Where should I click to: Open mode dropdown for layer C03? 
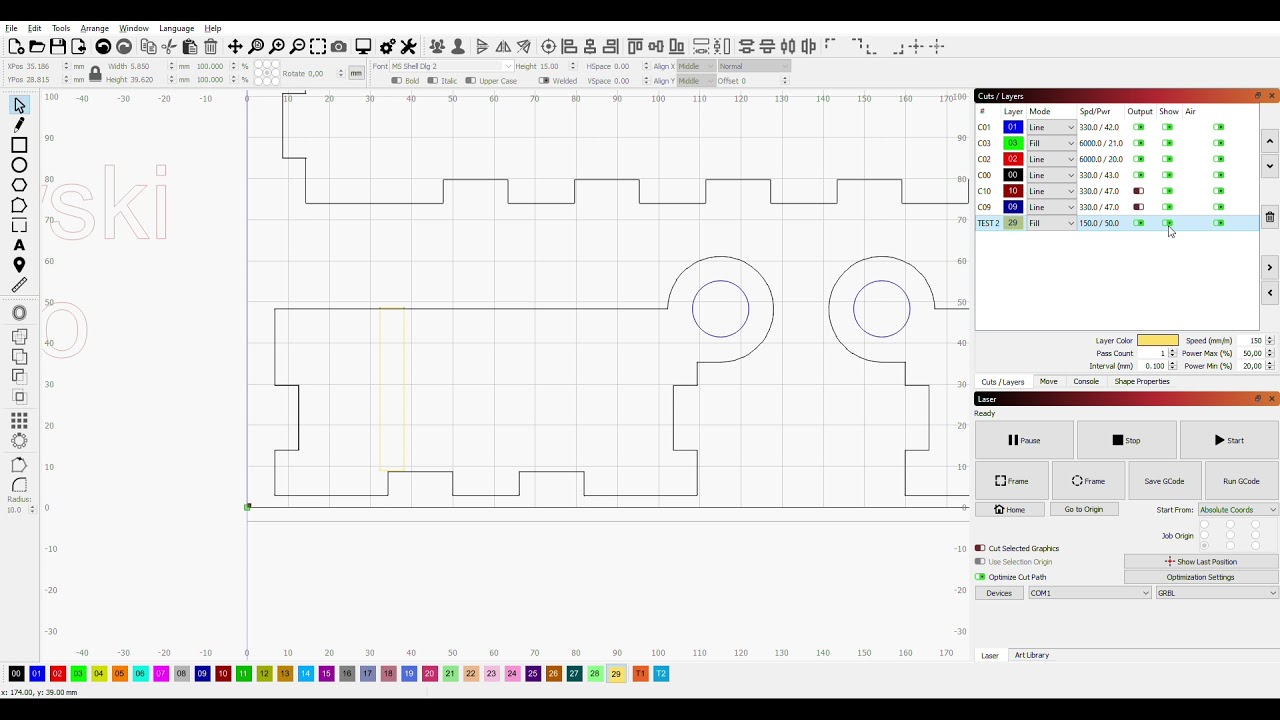pyautogui.click(x=1051, y=143)
